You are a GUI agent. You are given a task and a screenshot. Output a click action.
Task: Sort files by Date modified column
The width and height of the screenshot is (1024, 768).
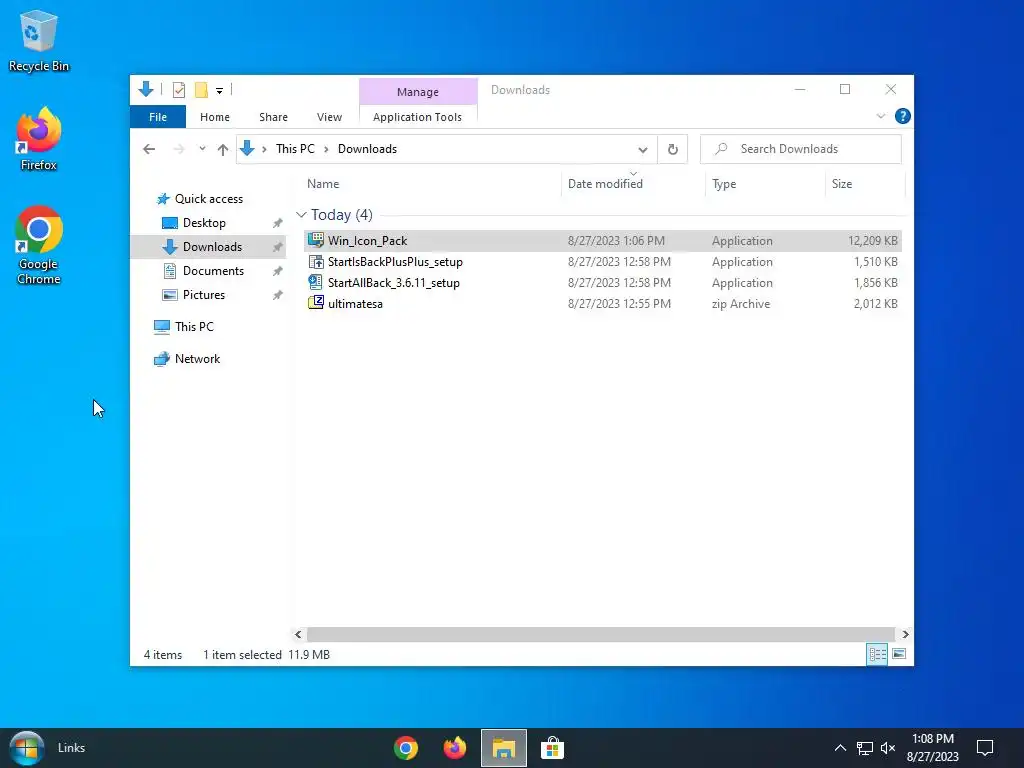pos(633,184)
